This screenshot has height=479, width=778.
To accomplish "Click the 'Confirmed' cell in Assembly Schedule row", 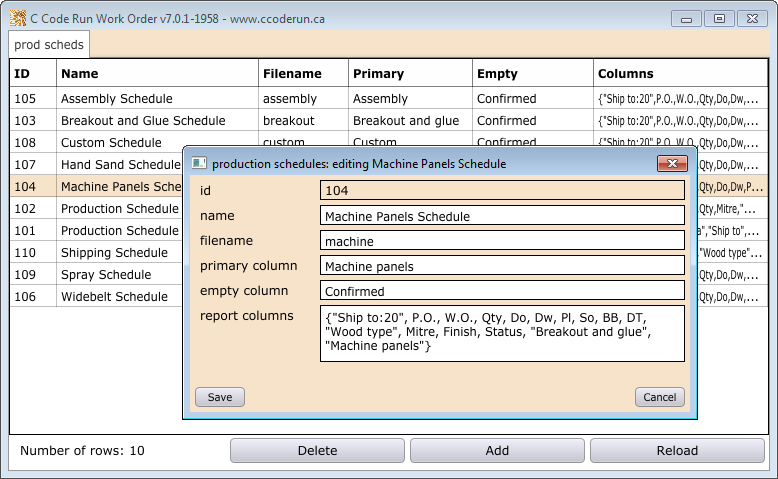I will 532,99.
